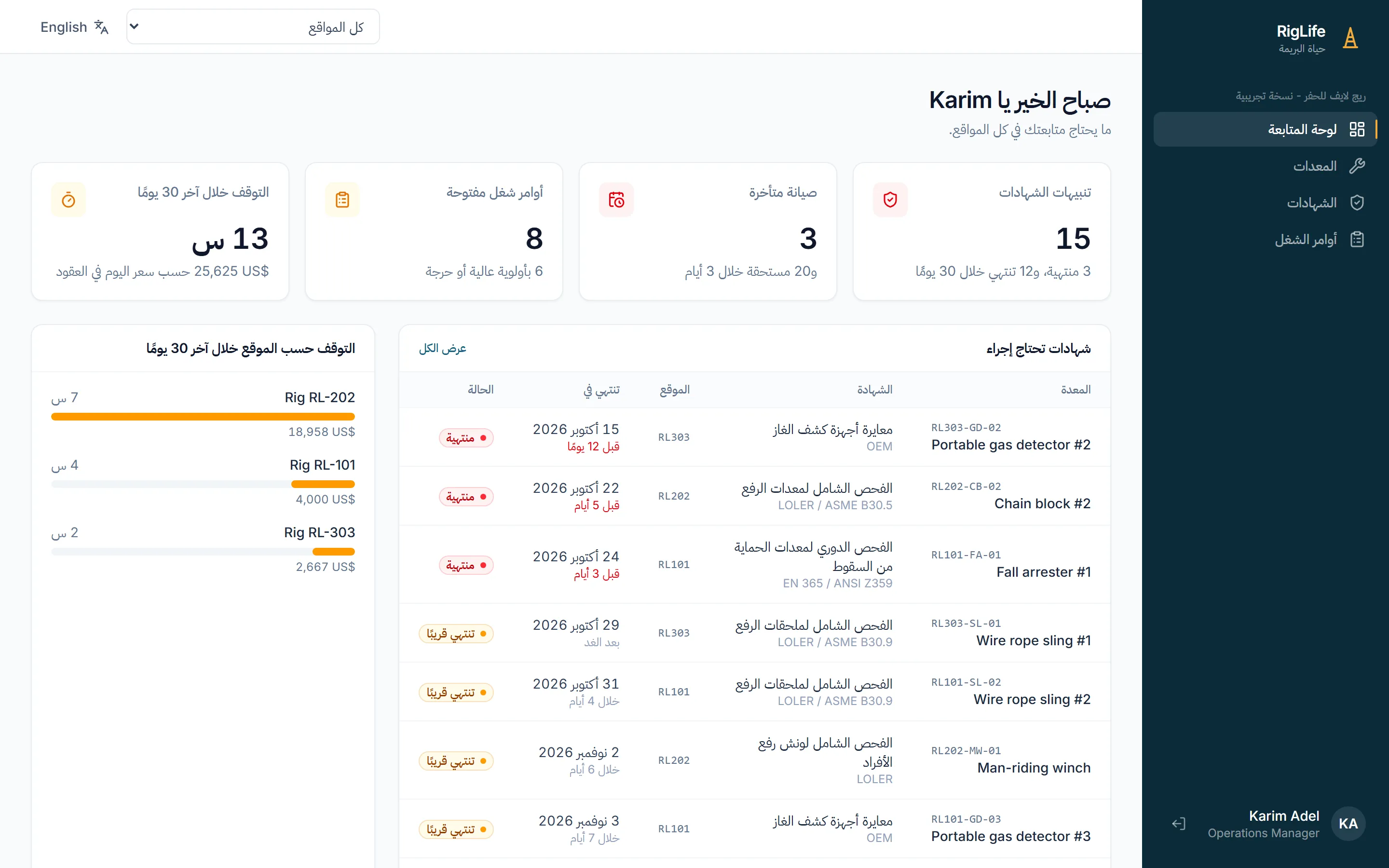Switch language with the English button
The image size is (1389, 868).
(x=75, y=27)
